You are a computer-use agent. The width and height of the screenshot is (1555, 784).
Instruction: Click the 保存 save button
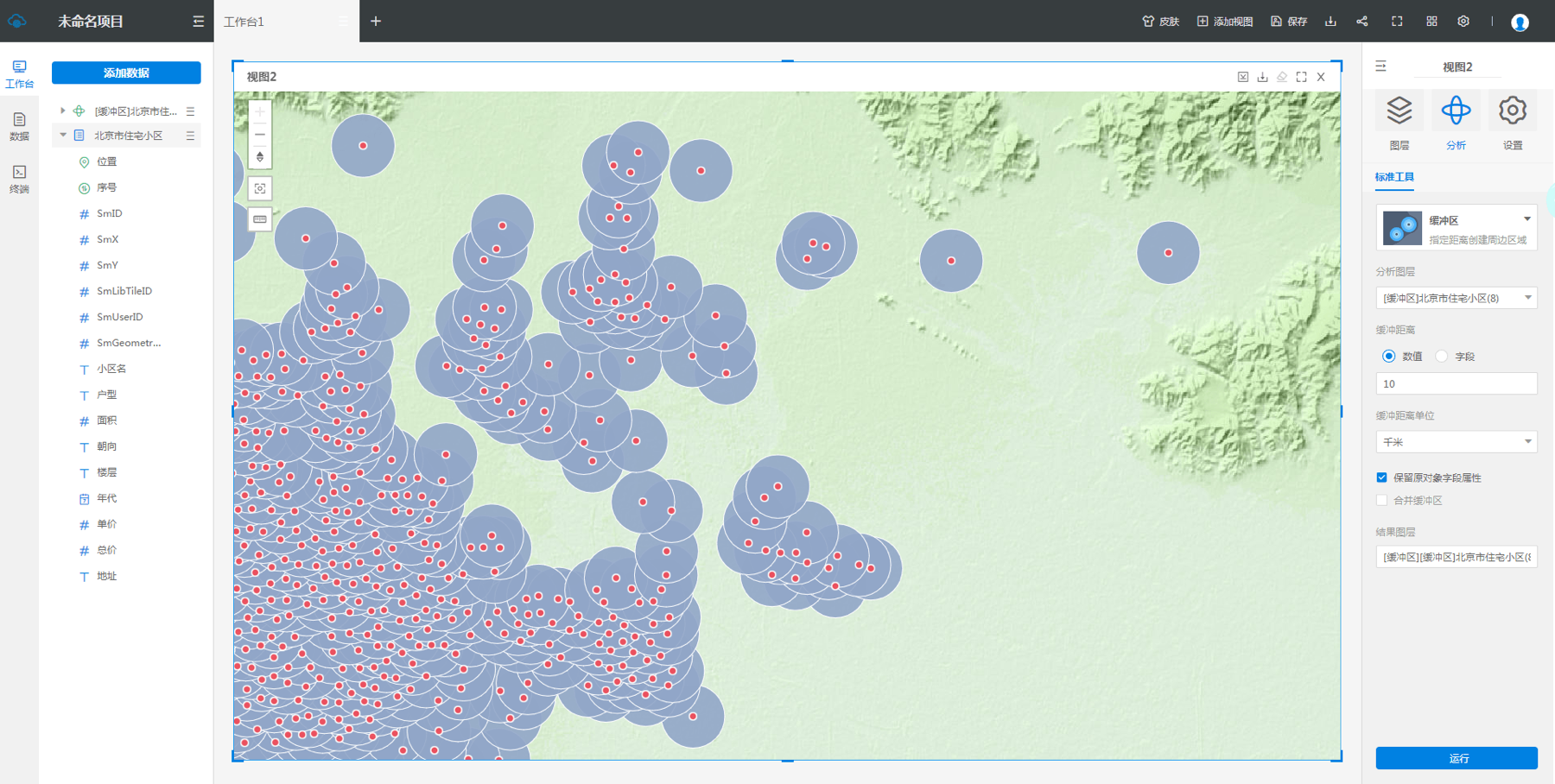tap(1288, 22)
